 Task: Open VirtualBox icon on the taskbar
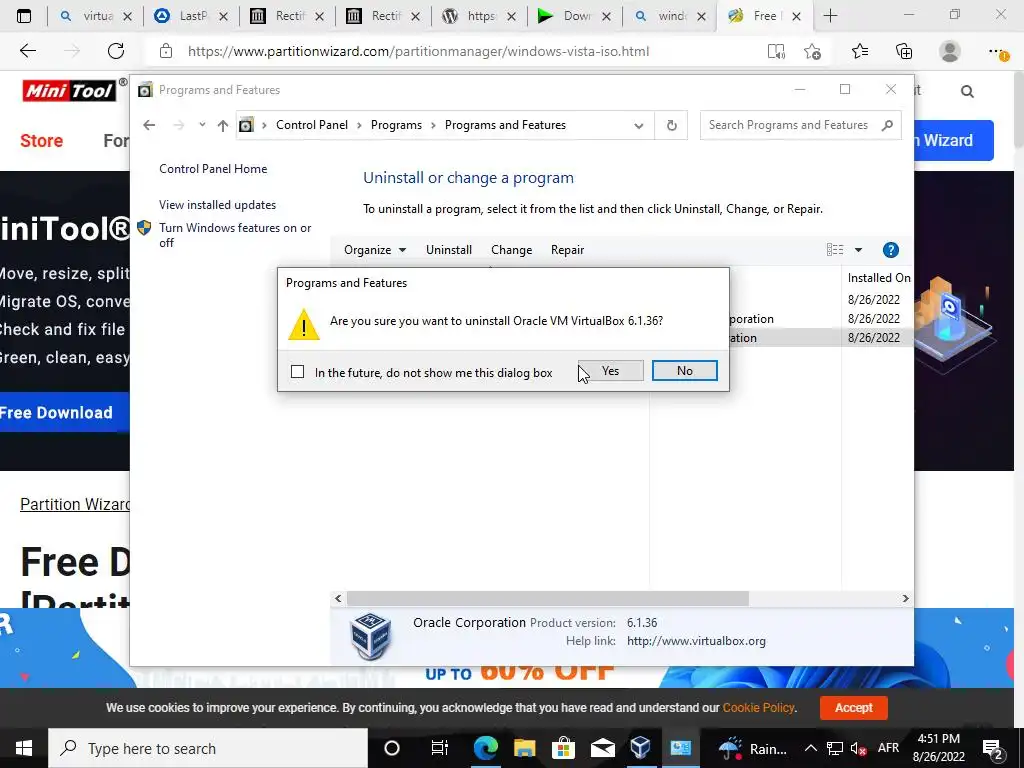(641, 748)
